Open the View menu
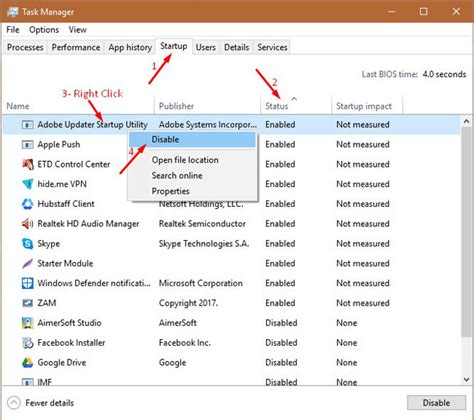The image size is (474, 420). click(78, 30)
